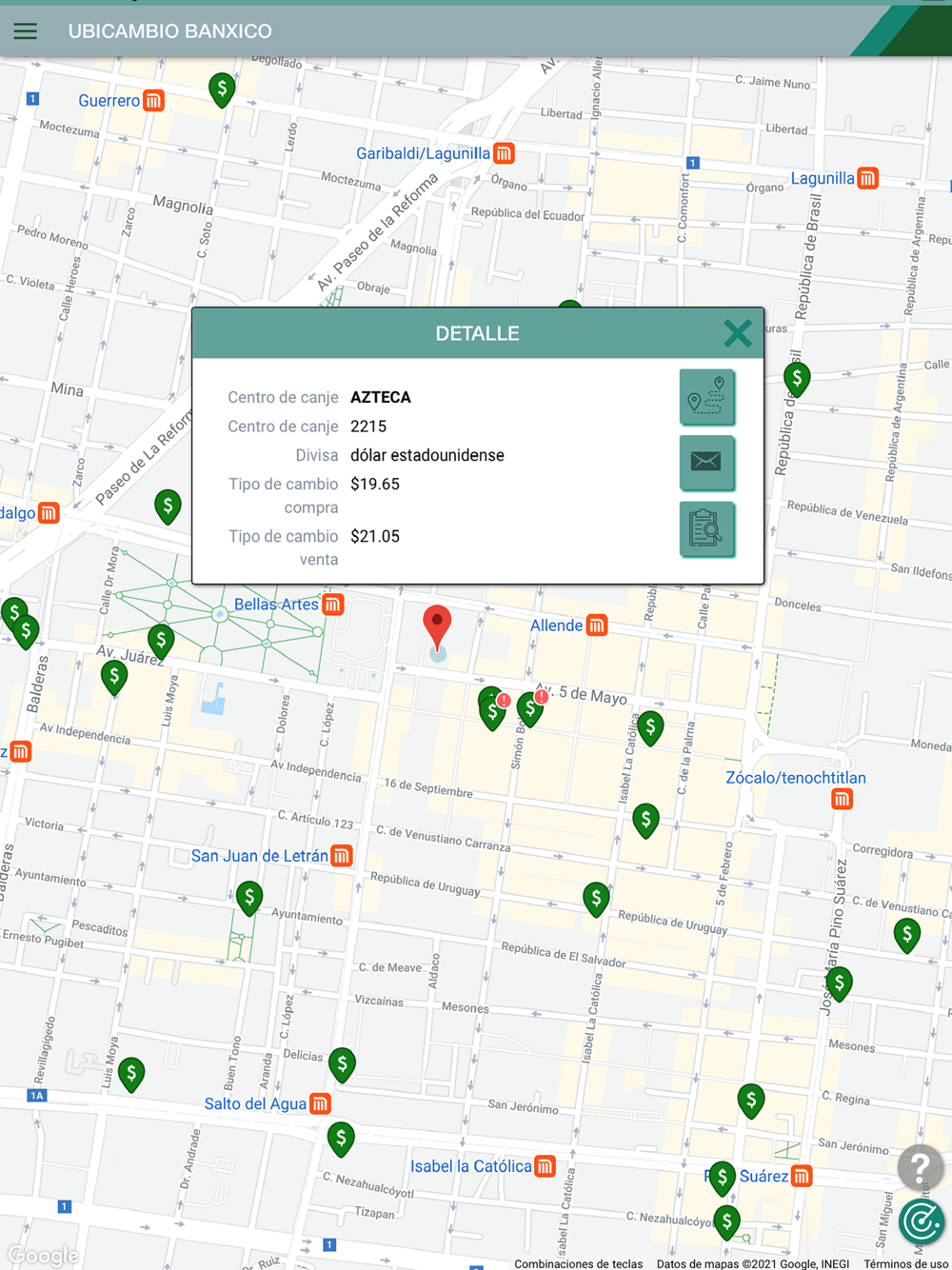The width and height of the screenshot is (952, 1270).
Task: Tap the help question mark button
Action: pos(920,1166)
